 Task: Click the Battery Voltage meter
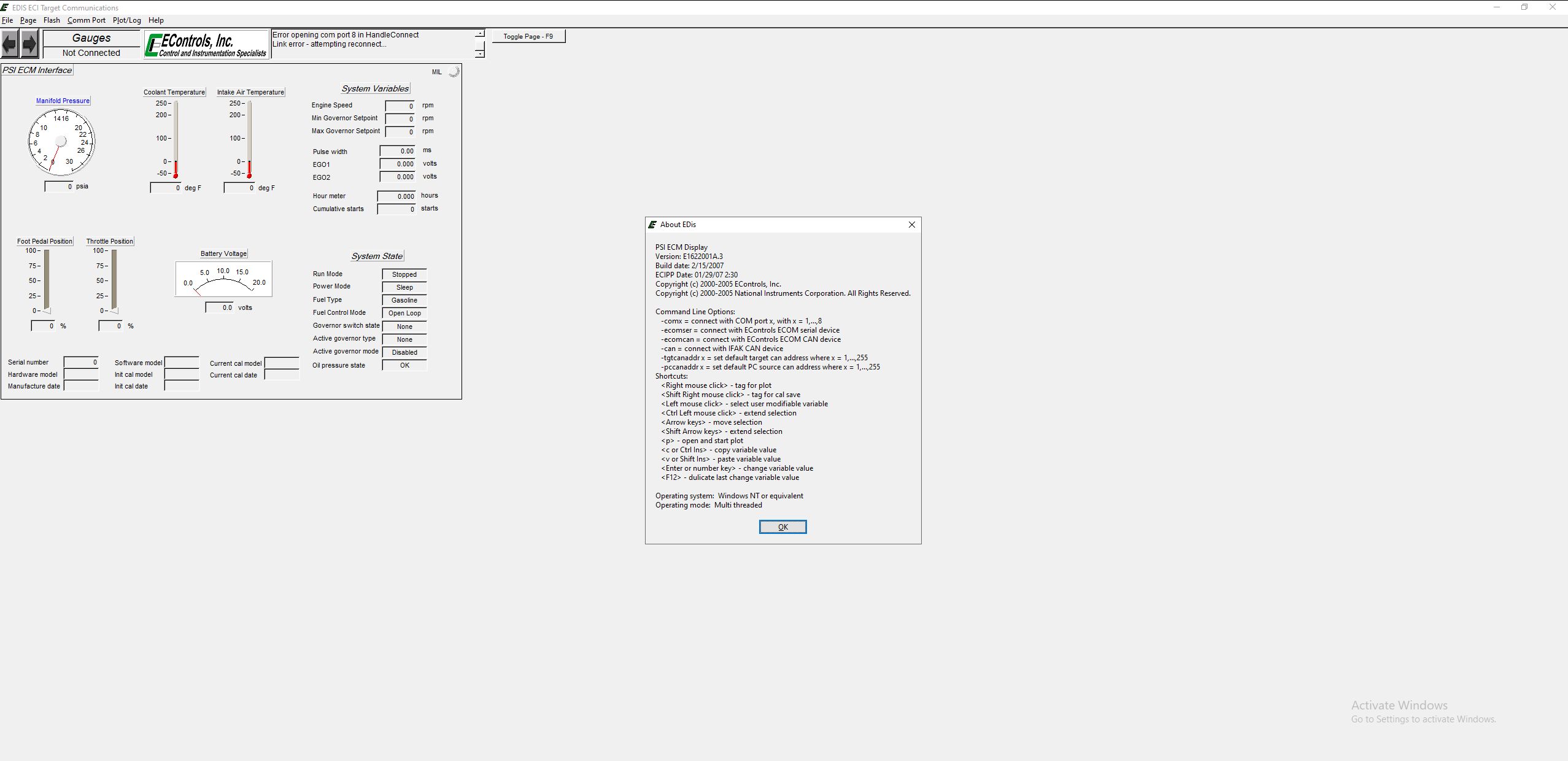[223, 279]
